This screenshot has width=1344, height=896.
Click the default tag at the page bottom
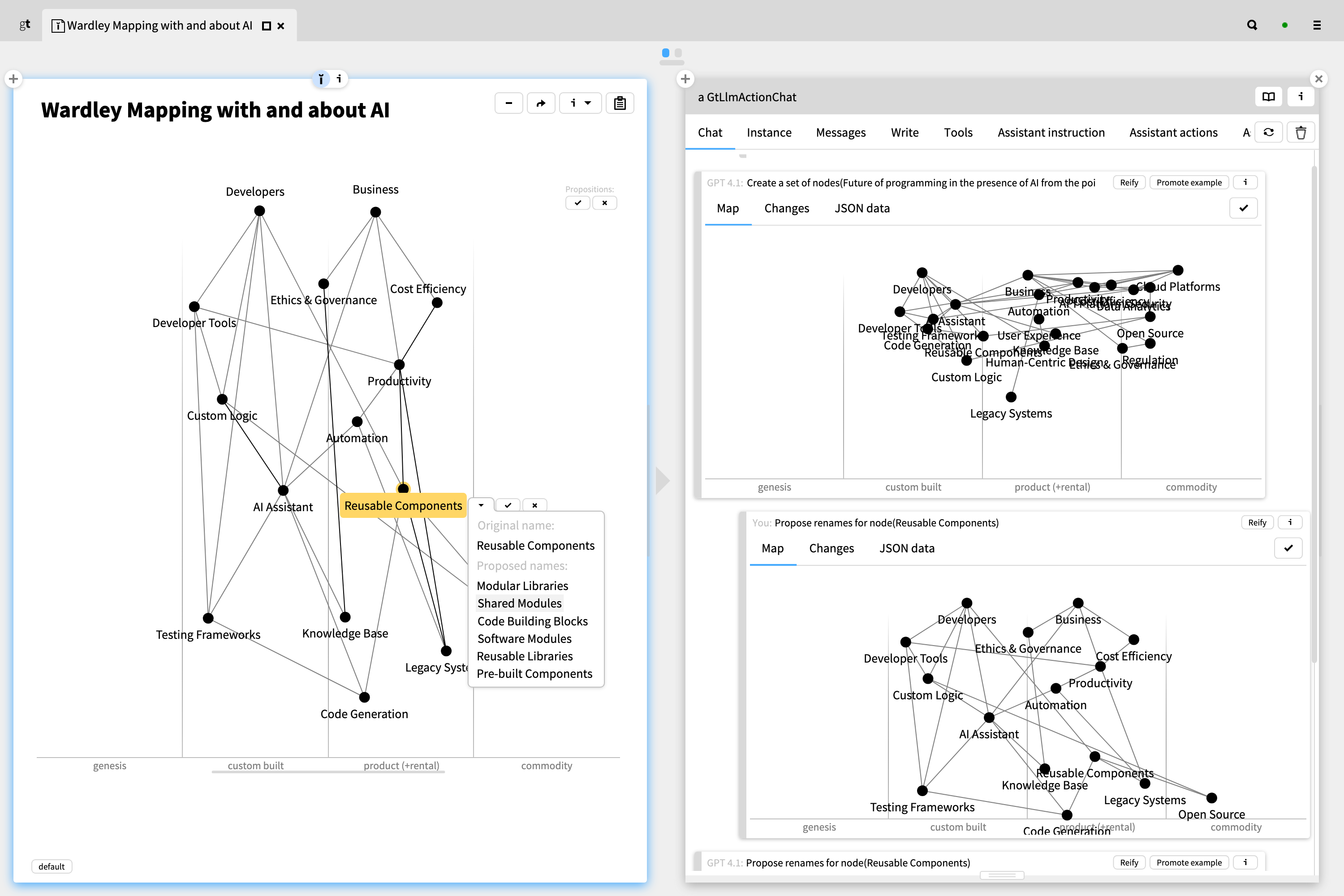click(x=52, y=866)
